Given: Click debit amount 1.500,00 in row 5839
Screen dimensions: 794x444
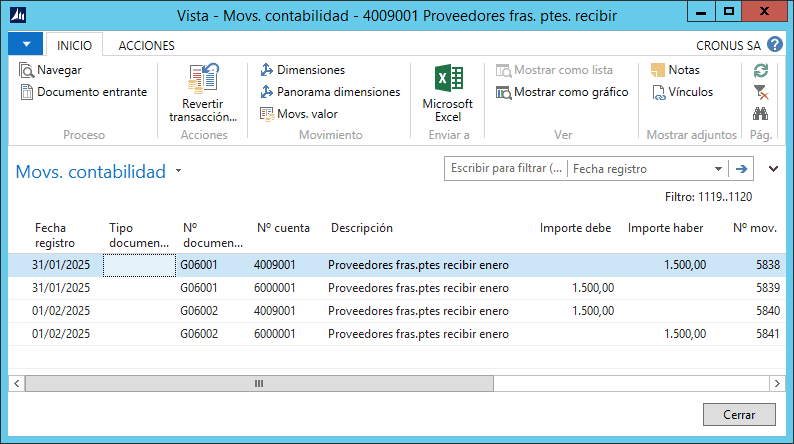Looking at the screenshot, I should tap(593, 288).
